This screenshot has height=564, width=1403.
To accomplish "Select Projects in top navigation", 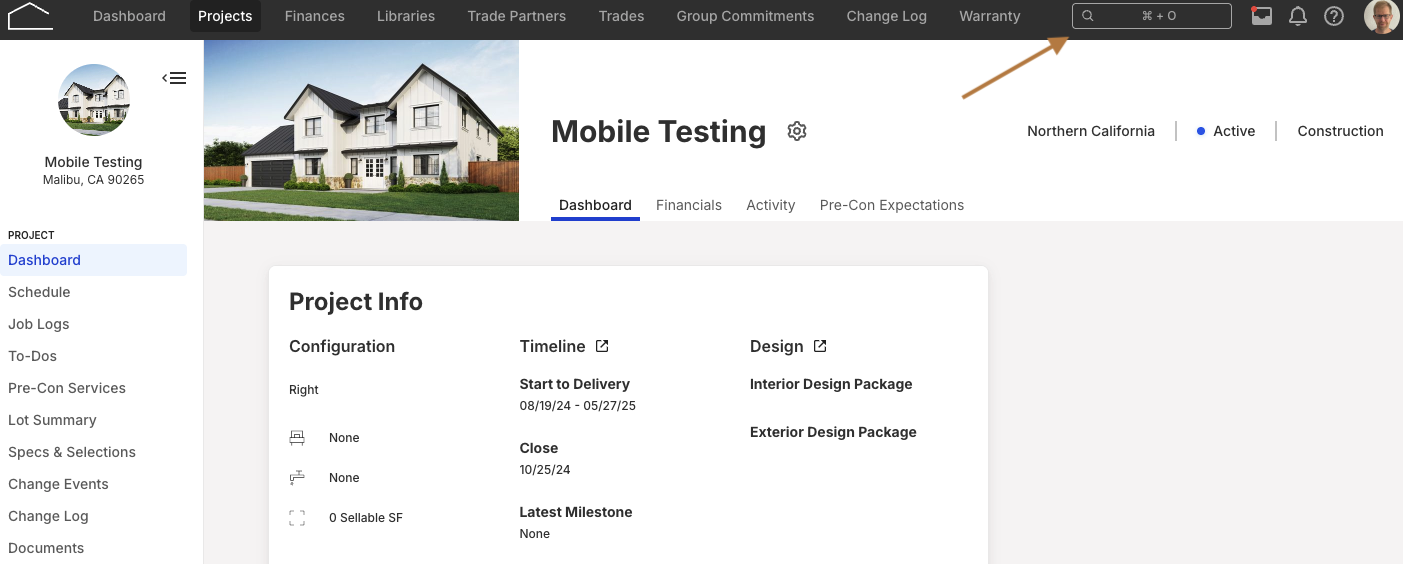I will 225,16.
